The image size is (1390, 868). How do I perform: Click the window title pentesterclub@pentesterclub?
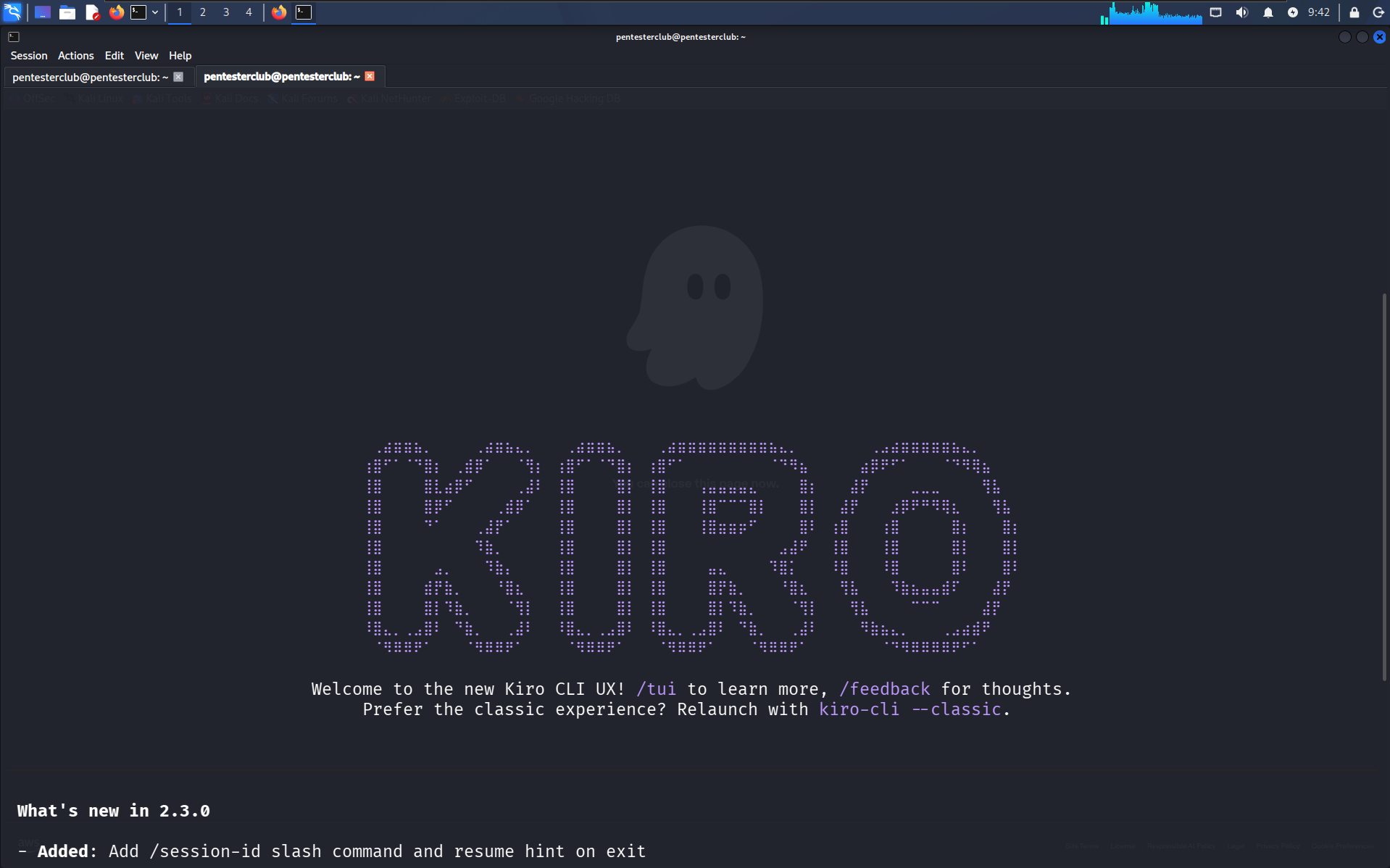point(681,37)
